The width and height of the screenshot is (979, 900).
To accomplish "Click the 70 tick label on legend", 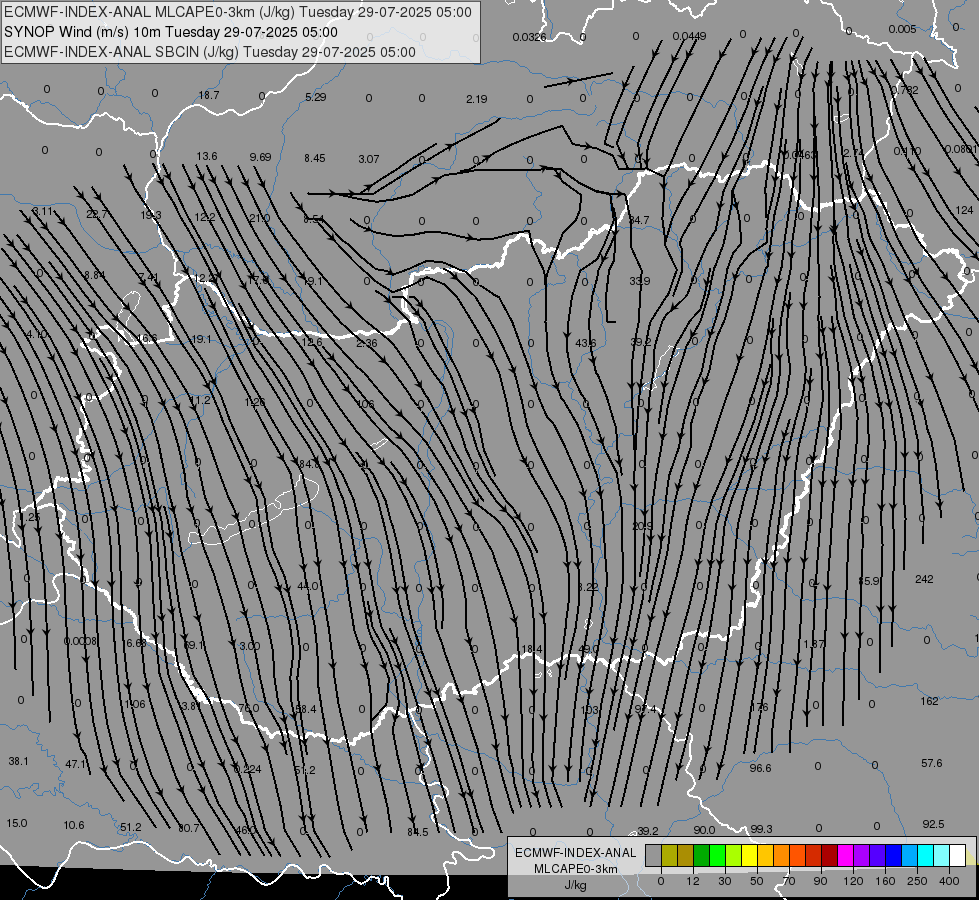I will click(x=789, y=881).
